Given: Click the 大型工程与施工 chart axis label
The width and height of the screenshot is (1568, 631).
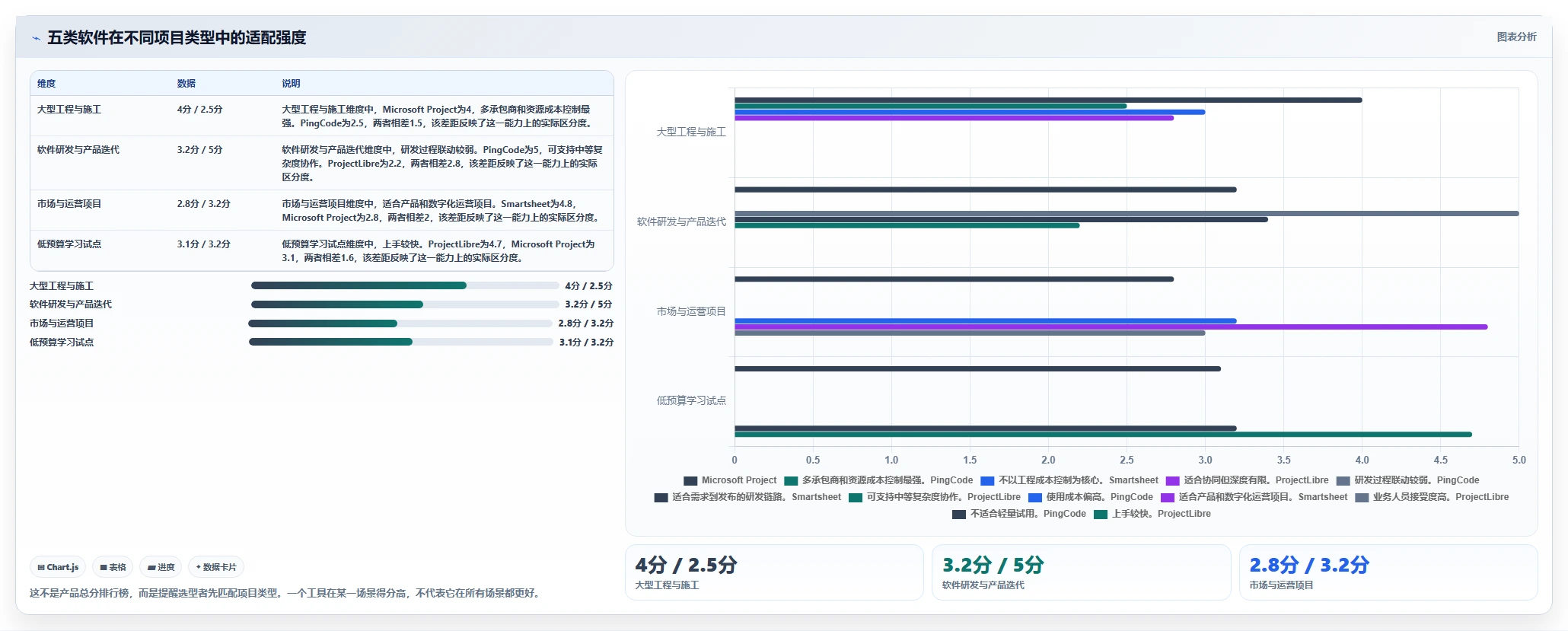Looking at the screenshot, I should pos(691,132).
